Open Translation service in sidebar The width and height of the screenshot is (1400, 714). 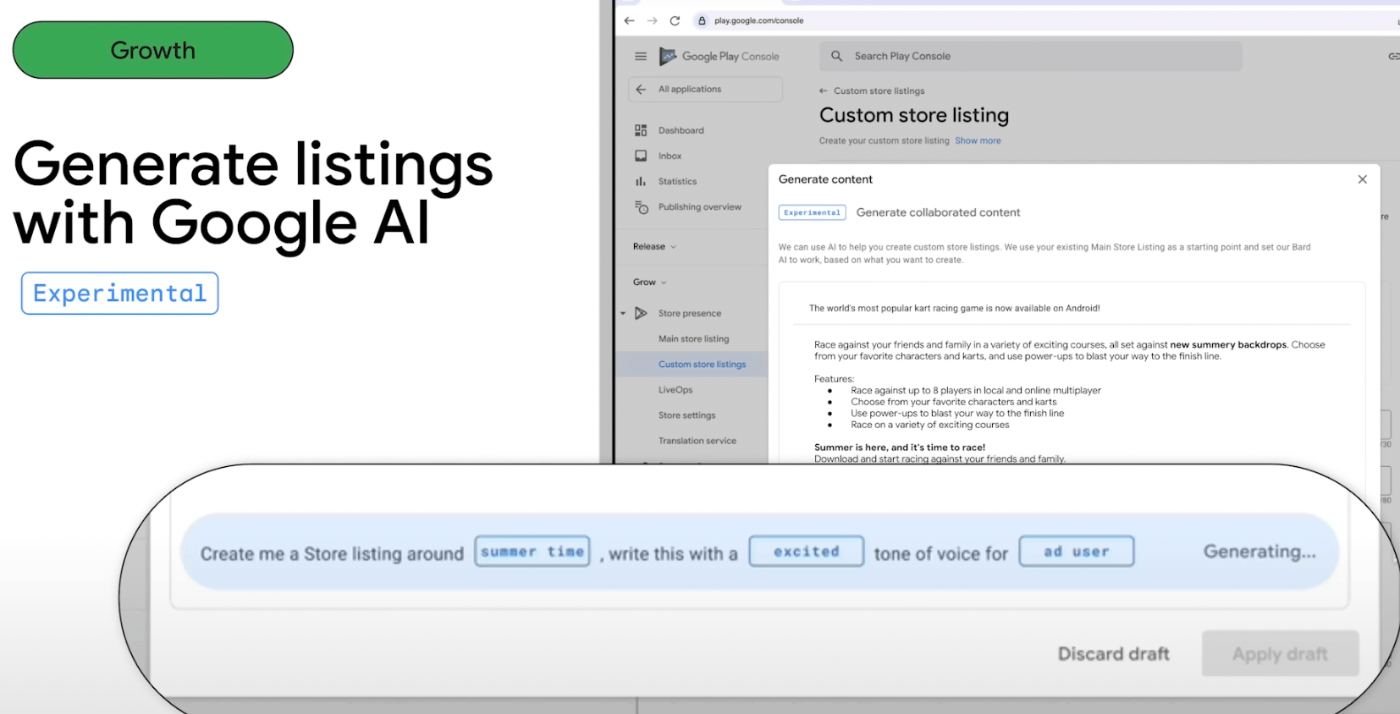point(697,441)
